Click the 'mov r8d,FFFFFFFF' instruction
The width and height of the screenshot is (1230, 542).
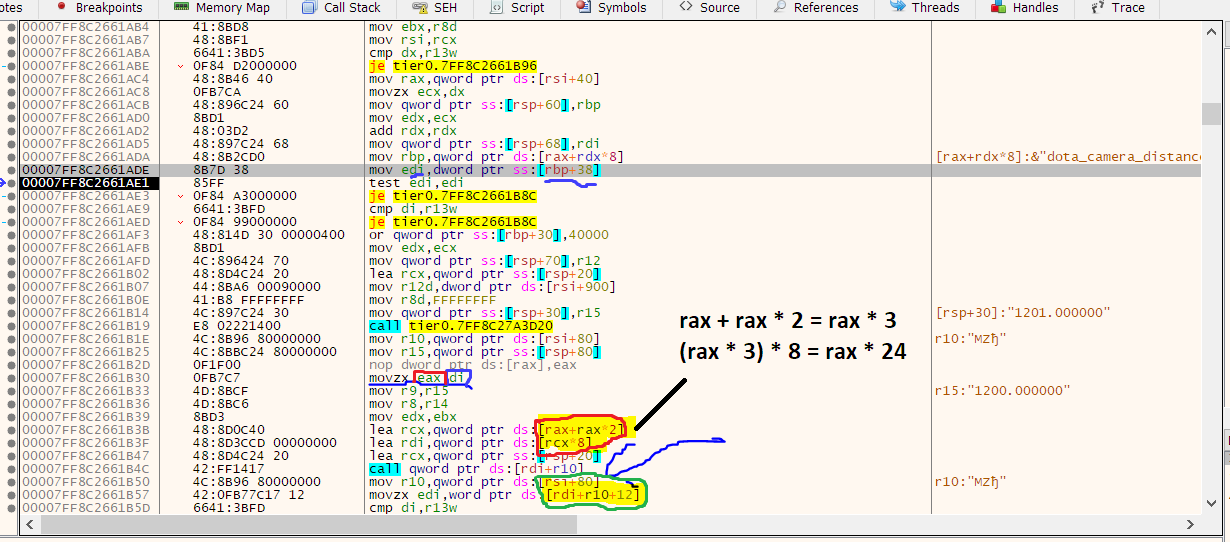pyautogui.click(x=432, y=300)
